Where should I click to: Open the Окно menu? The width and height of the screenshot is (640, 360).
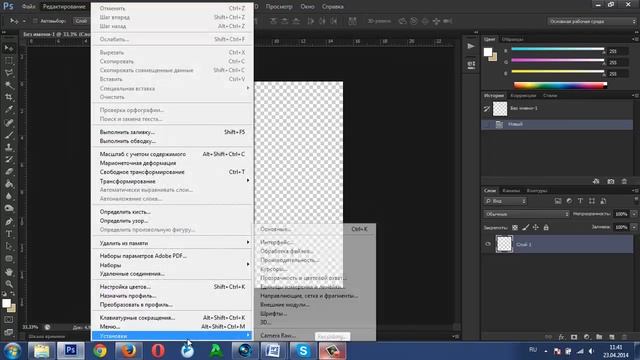307,7
